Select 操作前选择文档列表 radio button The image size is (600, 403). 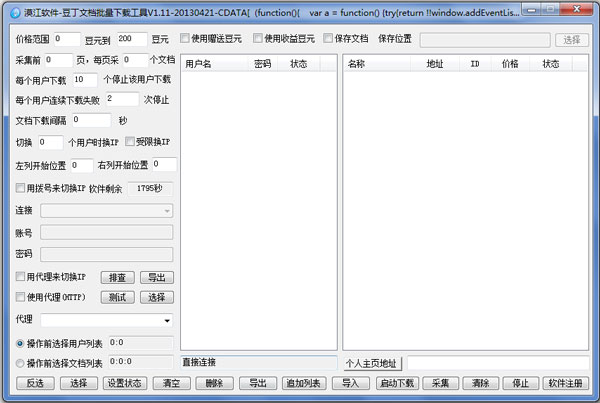pyautogui.click(x=20, y=363)
